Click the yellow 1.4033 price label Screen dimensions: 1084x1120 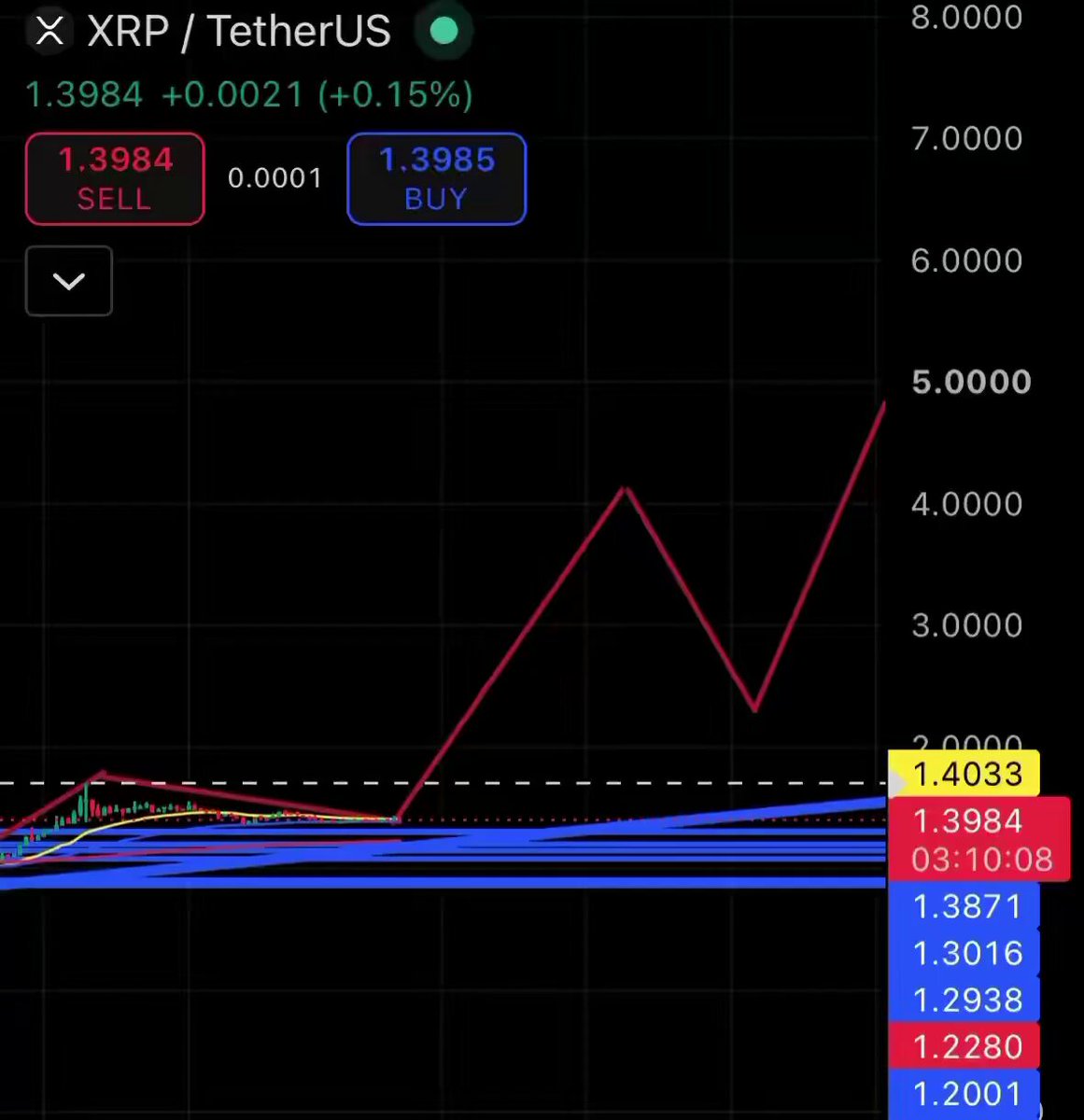tap(964, 774)
